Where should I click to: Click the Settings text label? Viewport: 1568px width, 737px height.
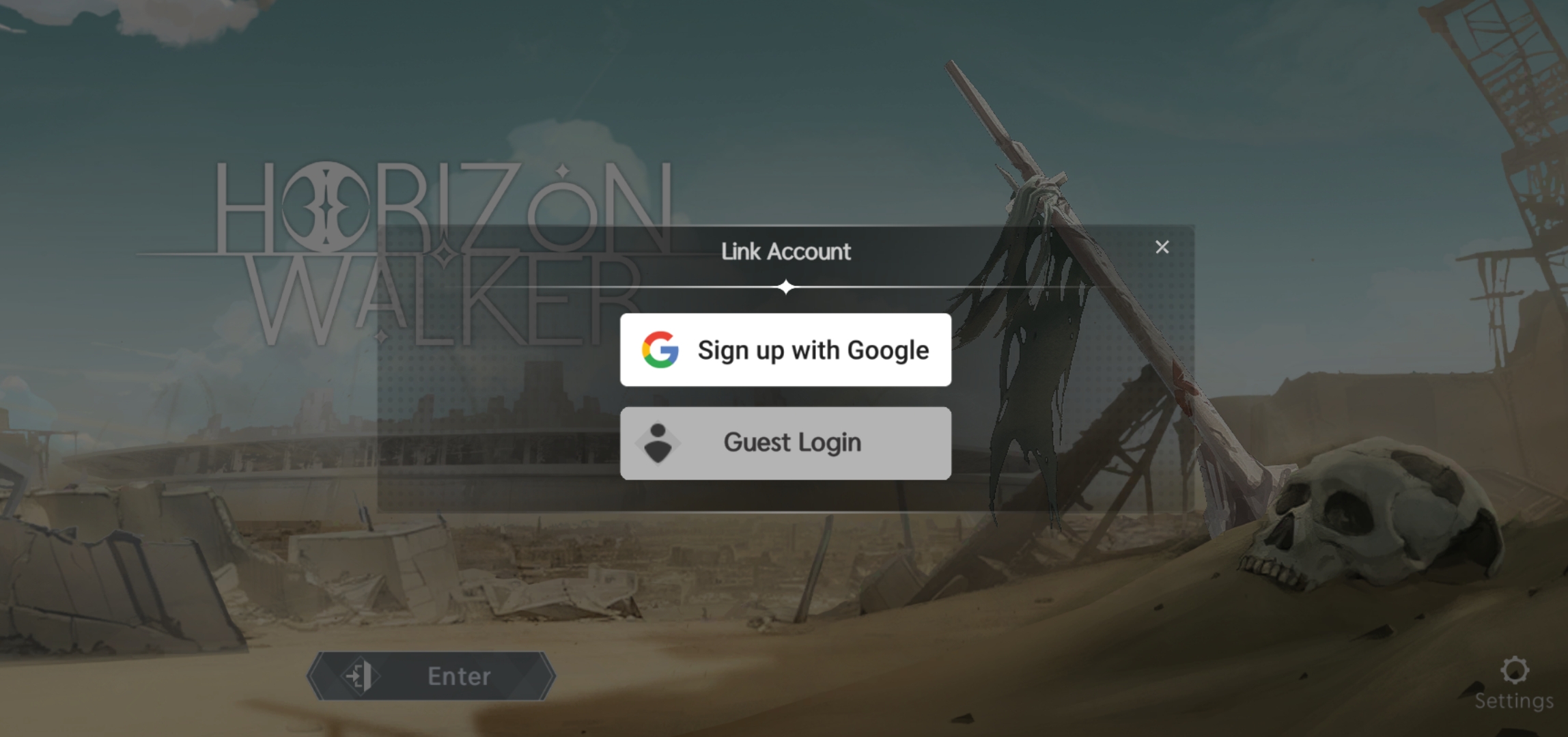coord(1514,701)
